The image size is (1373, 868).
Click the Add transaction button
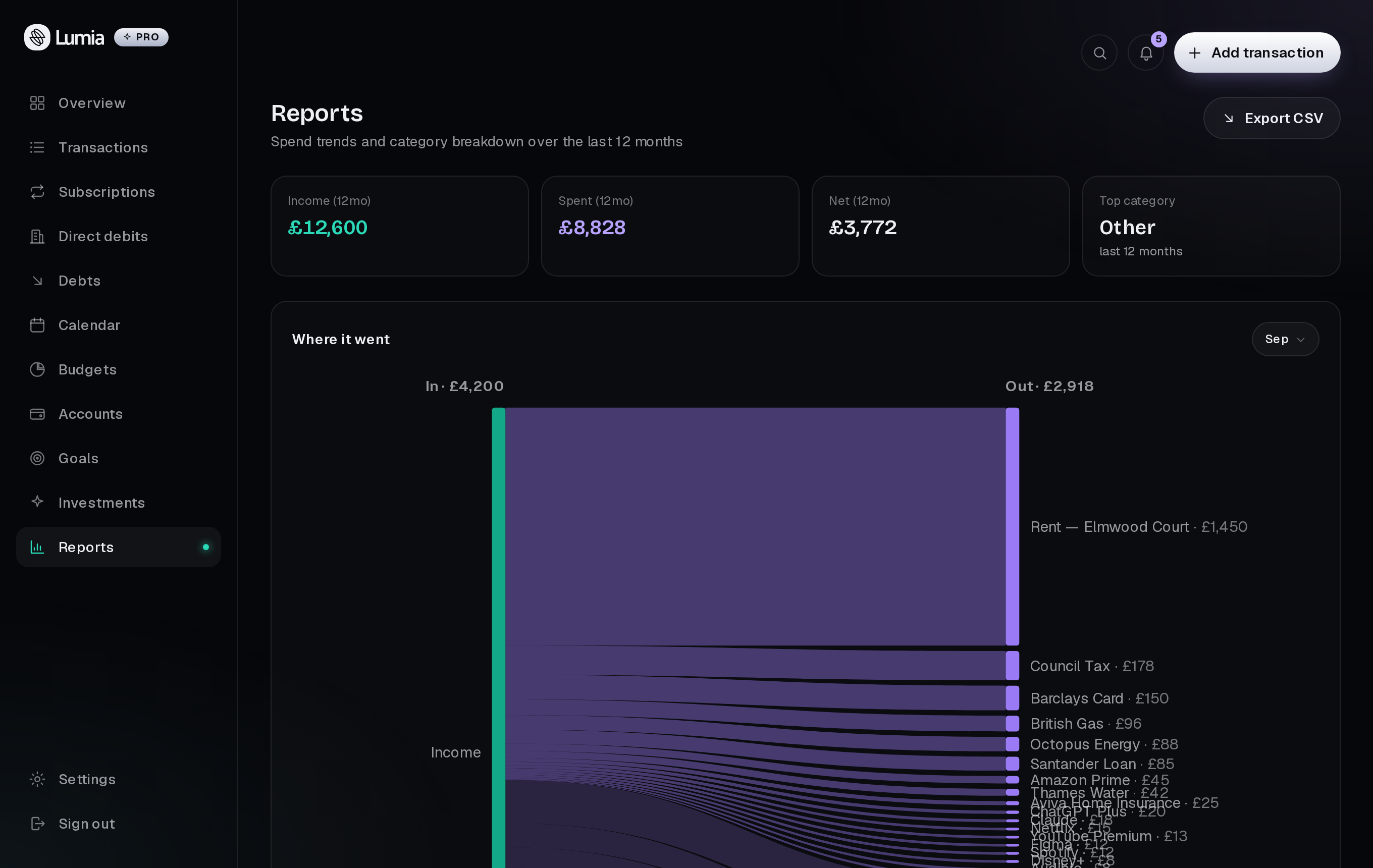click(x=1257, y=52)
